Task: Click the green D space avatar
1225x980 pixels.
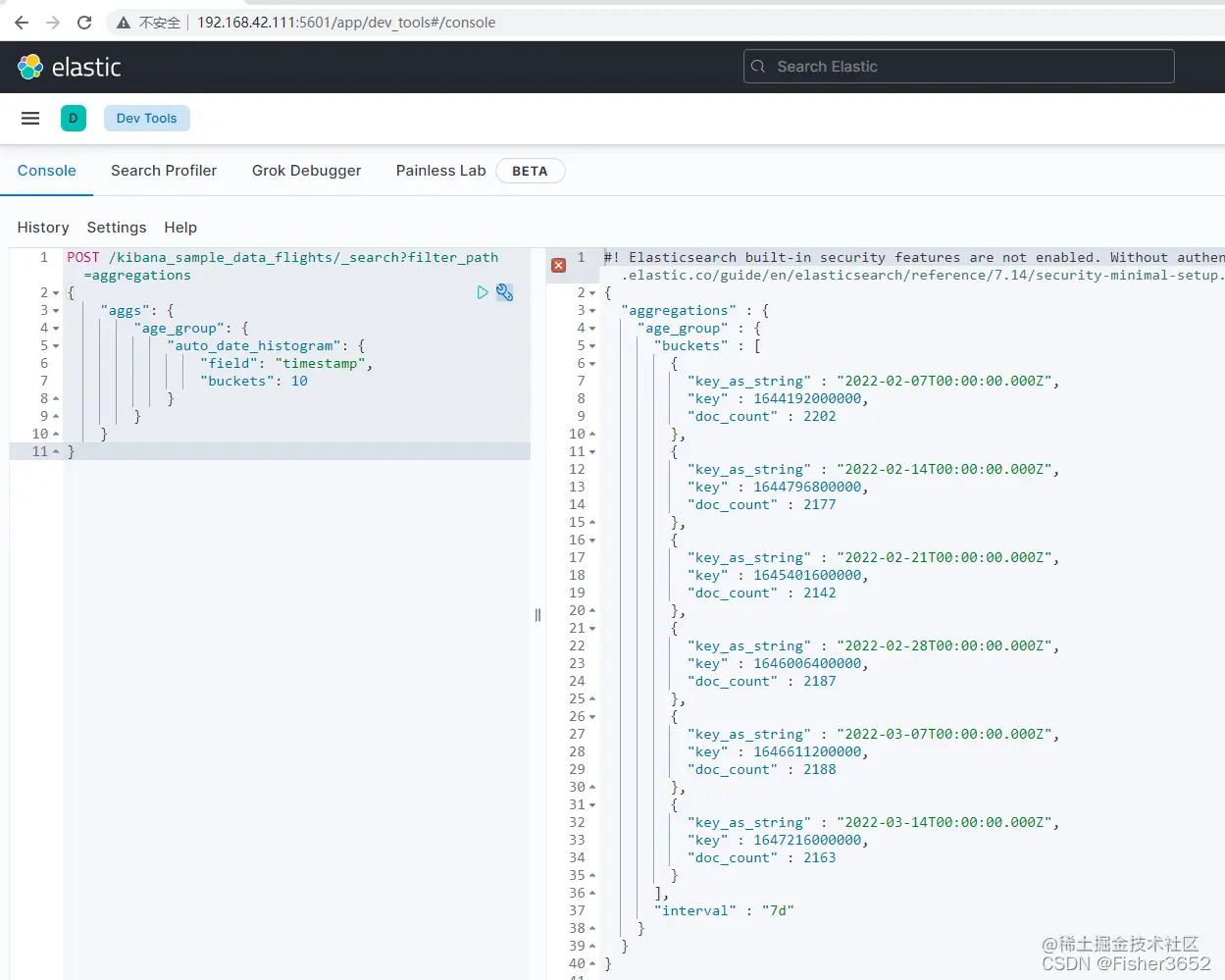Action: click(74, 118)
